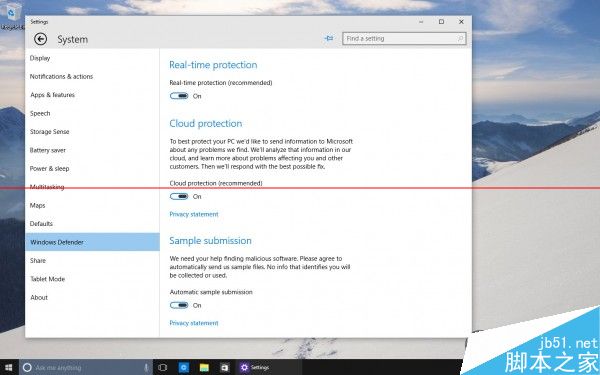Open the Recycle Bin on the desktop
The image size is (600, 375).
pos(12,16)
